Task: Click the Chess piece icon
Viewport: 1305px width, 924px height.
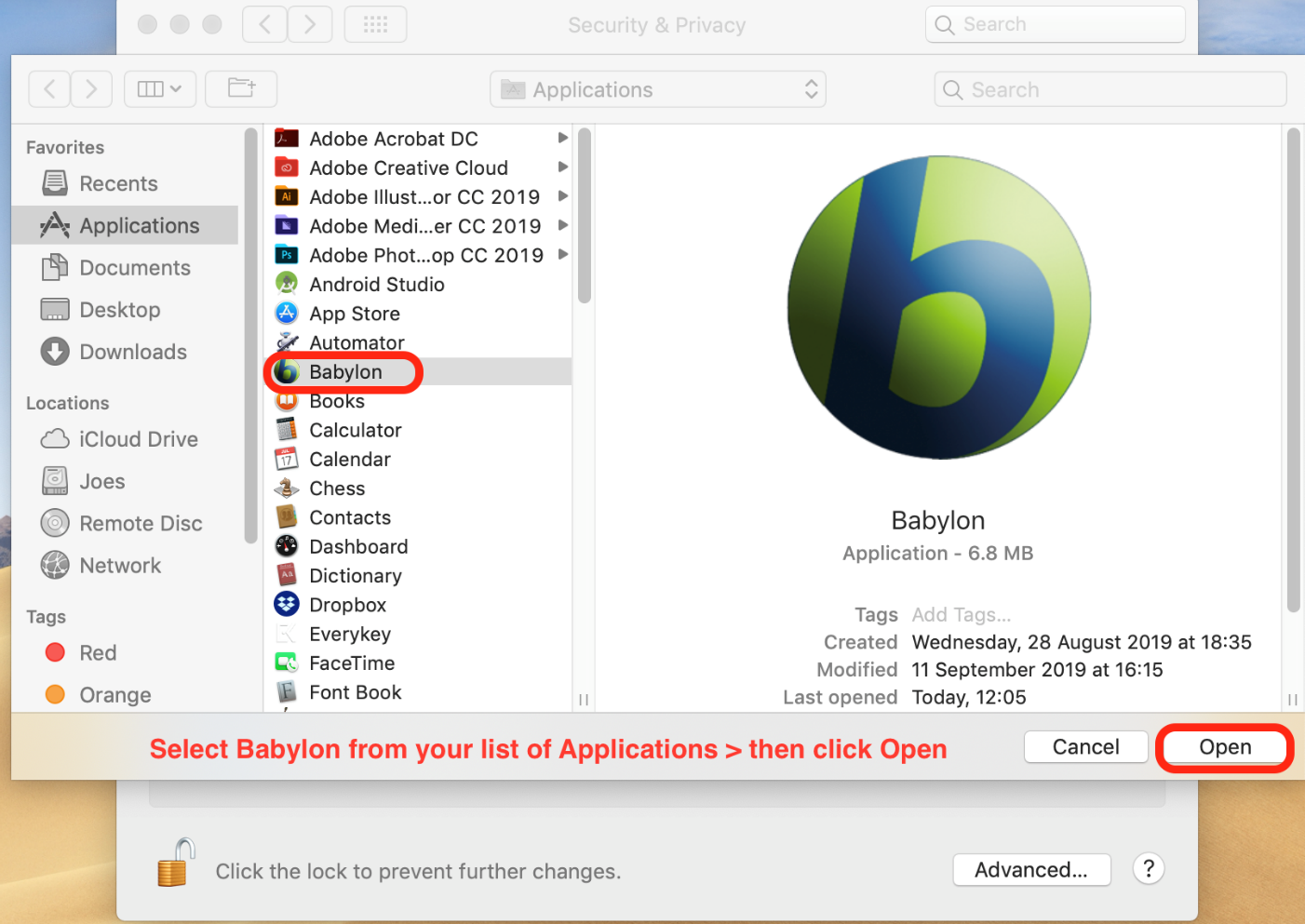Action: coord(287,489)
